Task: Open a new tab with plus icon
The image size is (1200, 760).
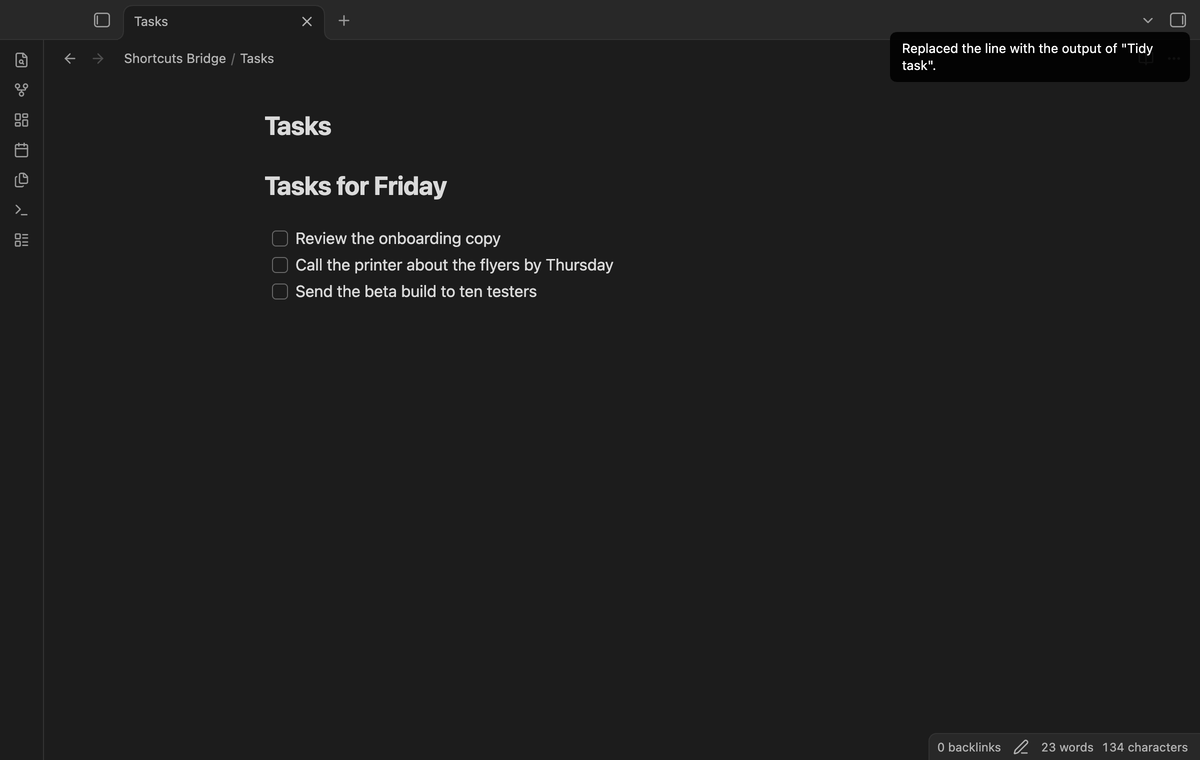Action: [344, 20]
